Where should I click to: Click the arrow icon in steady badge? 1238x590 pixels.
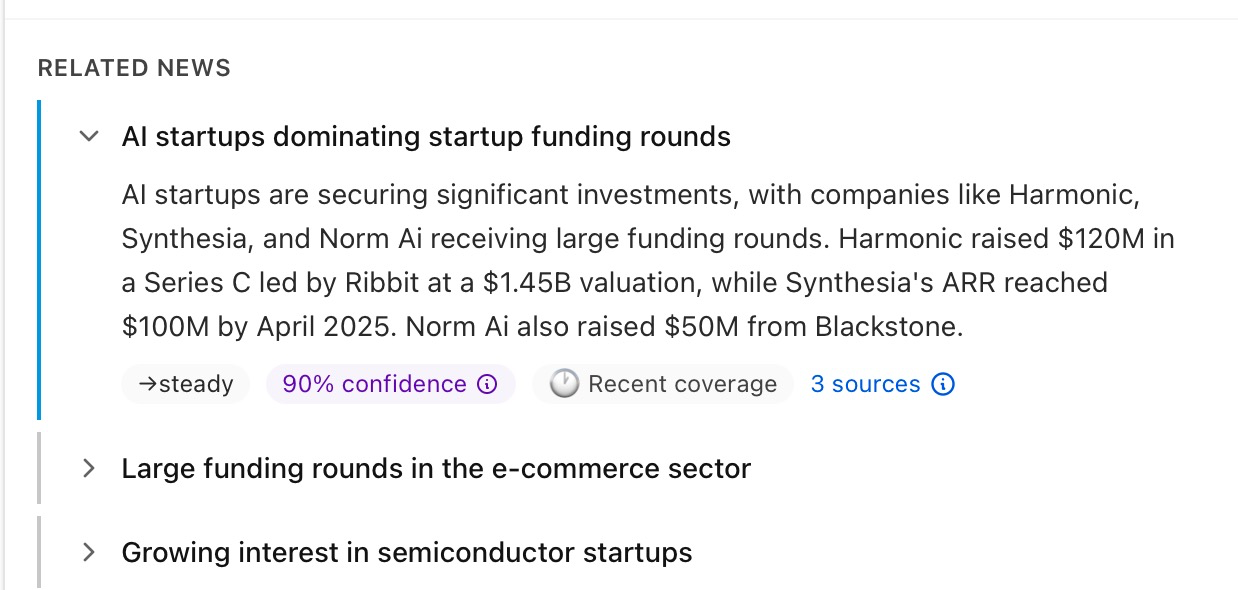[145, 385]
